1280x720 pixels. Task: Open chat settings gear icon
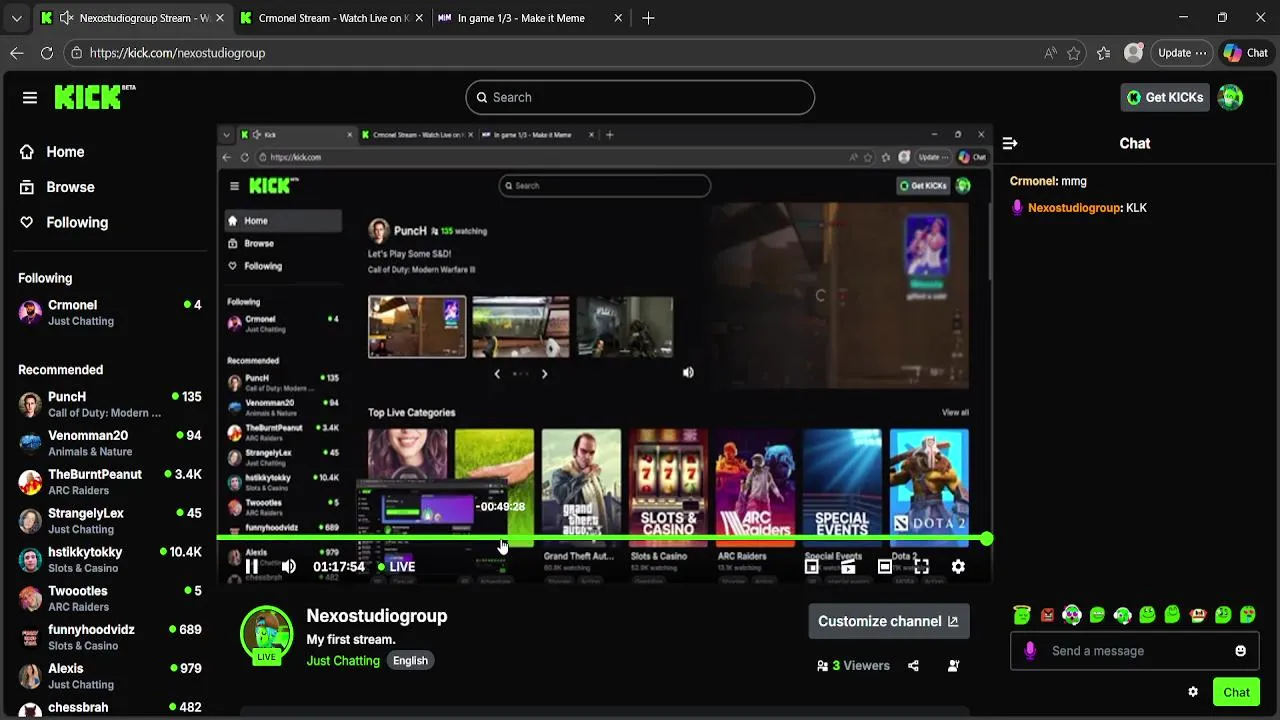coord(1193,692)
